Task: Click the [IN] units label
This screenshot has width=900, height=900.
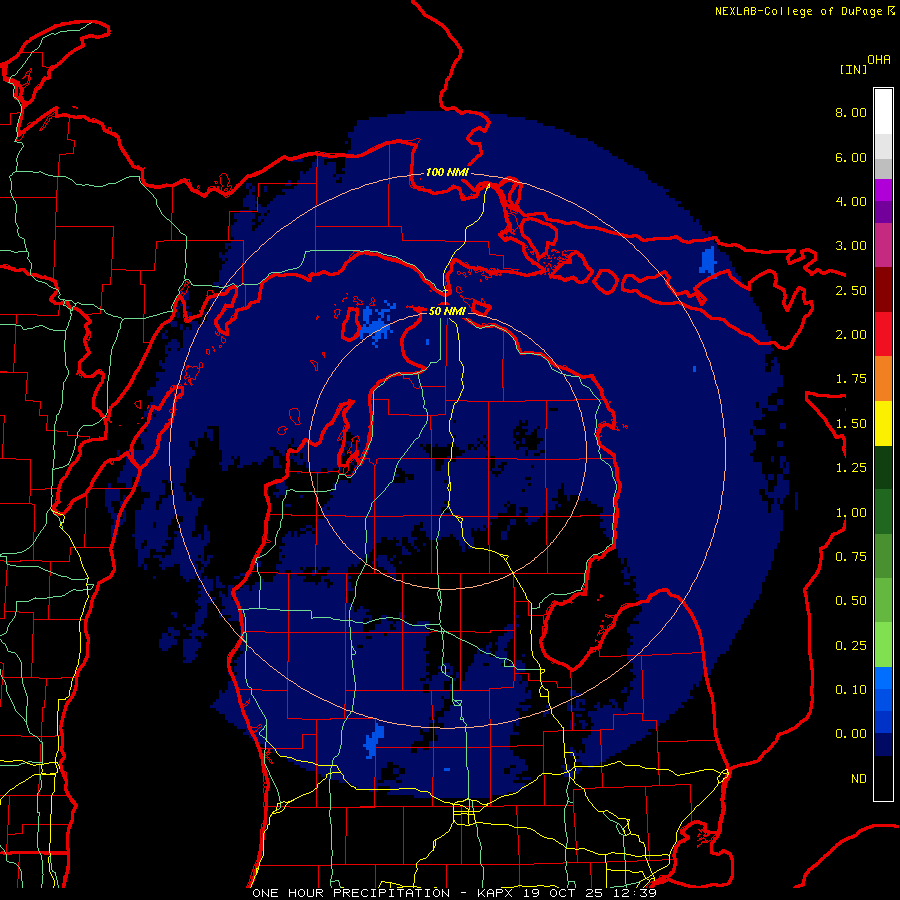Action: tap(853, 69)
